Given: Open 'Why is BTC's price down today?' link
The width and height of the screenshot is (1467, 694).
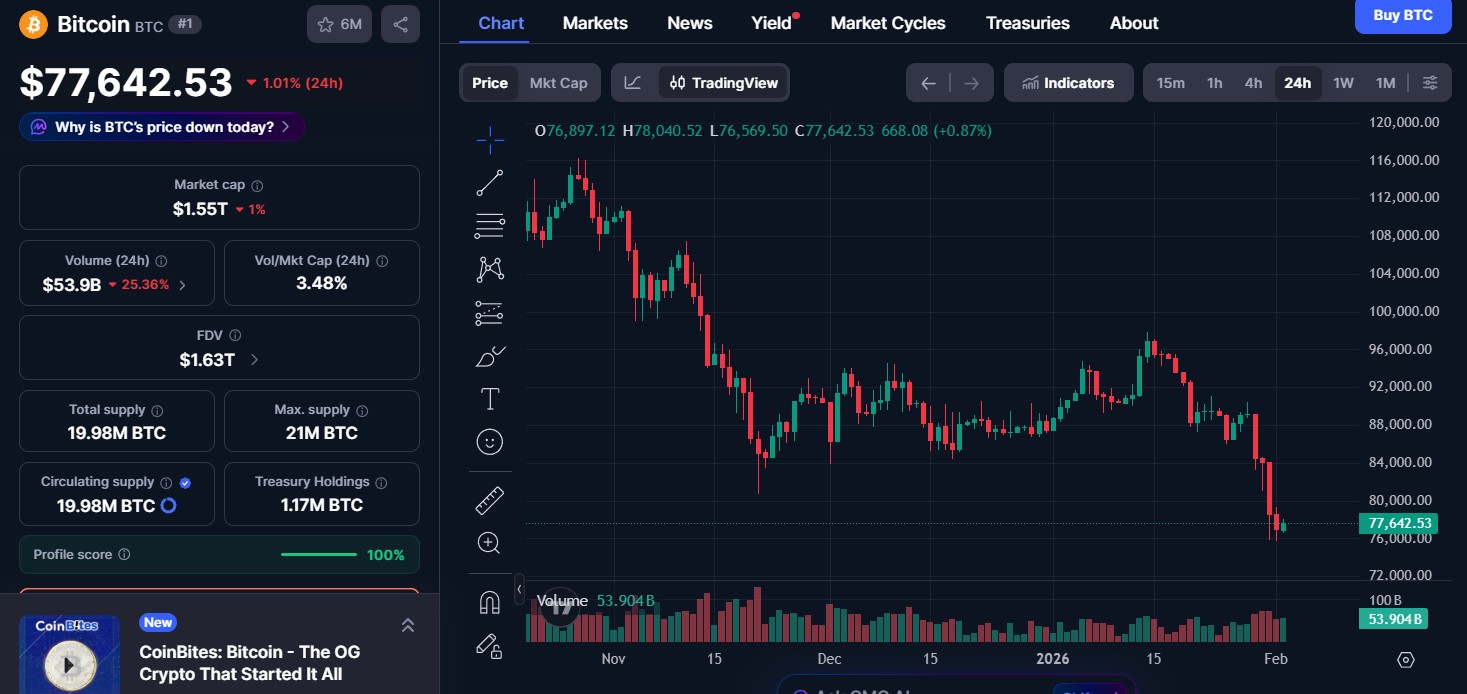Looking at the screenshot, I should [161, 127].
